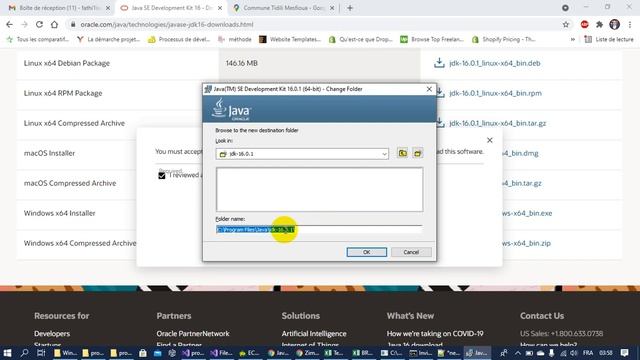Open the 'méthode' bookmark
This screenshot has height=360, width=640.
[x=235, y=40]
